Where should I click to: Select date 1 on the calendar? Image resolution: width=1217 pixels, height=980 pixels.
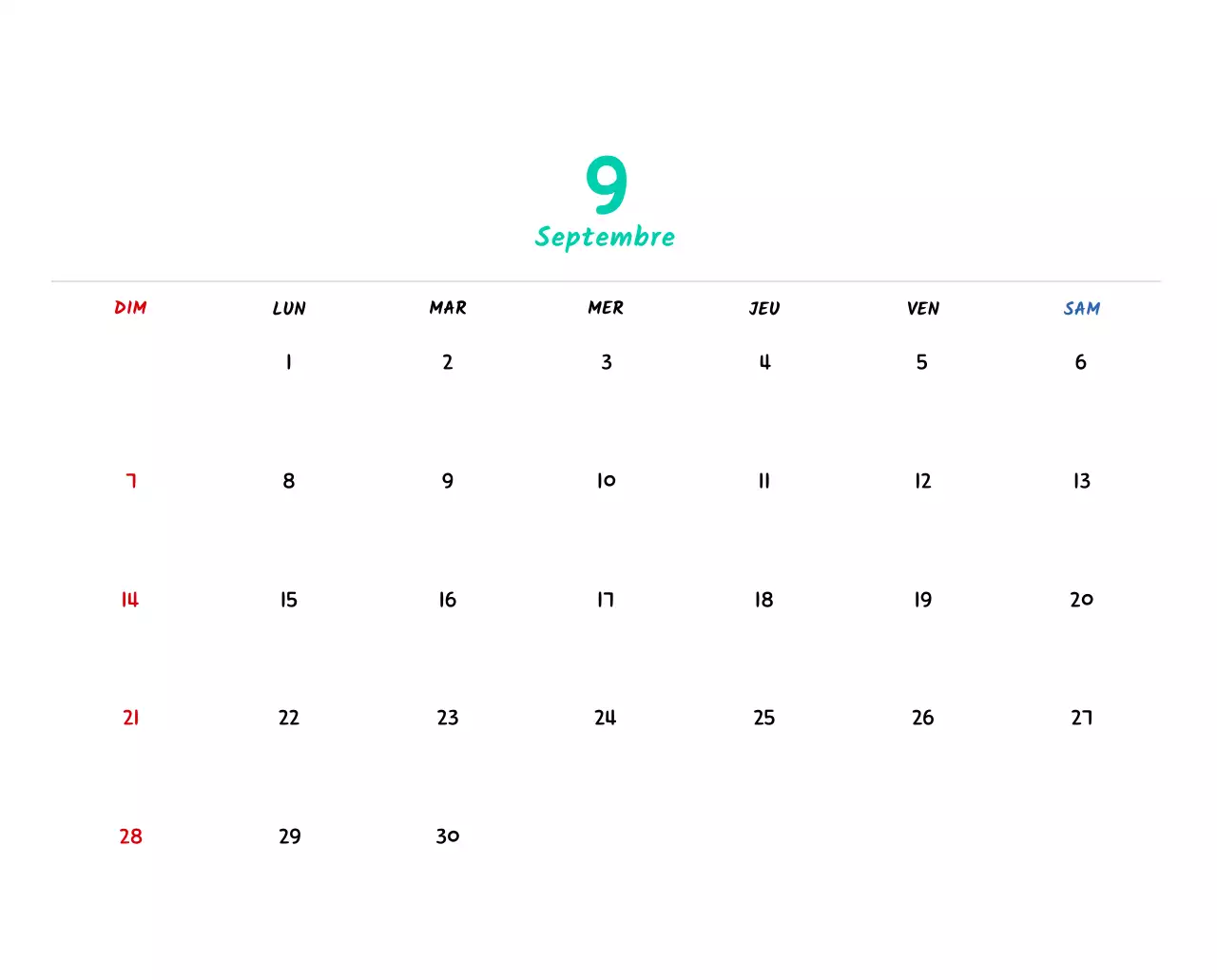(x=288, y=361)
